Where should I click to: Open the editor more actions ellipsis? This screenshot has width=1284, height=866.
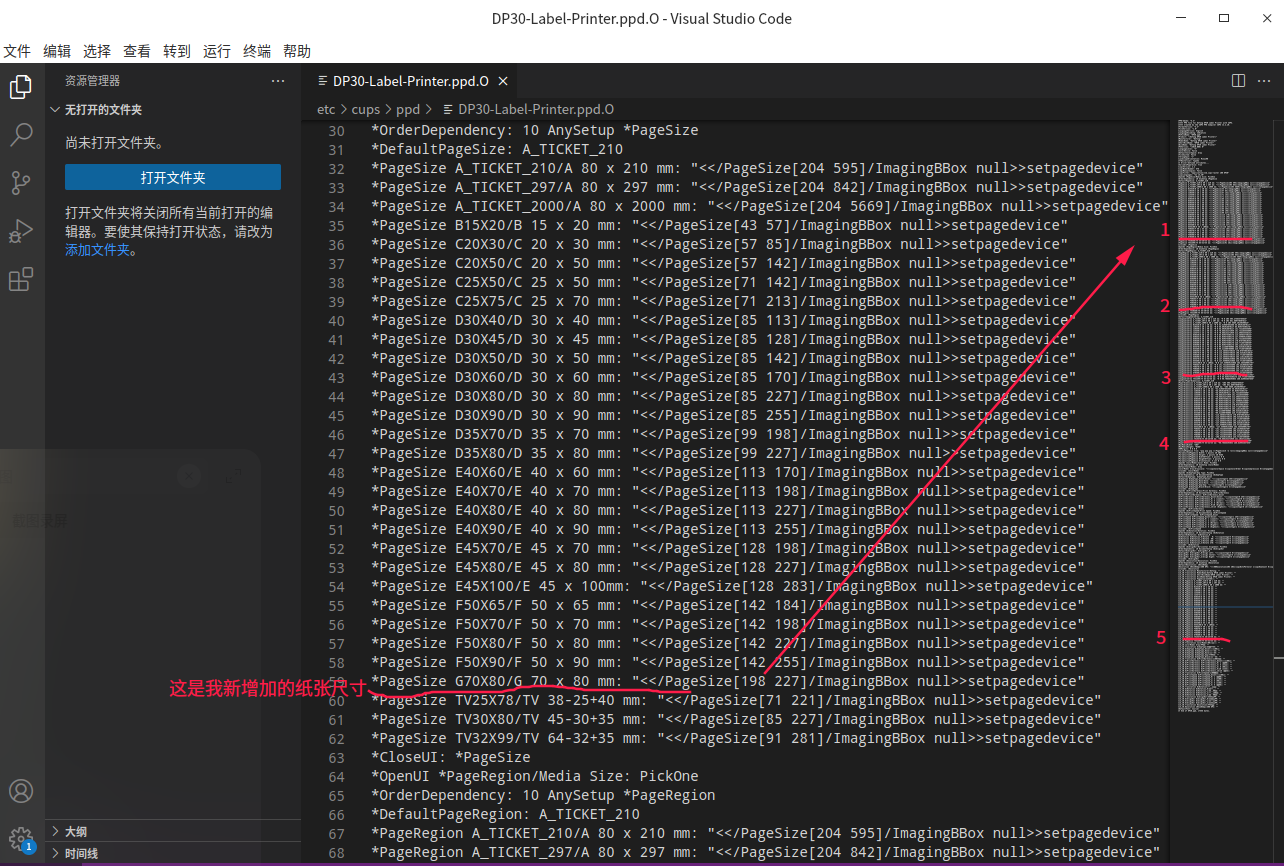(1265, 81)
